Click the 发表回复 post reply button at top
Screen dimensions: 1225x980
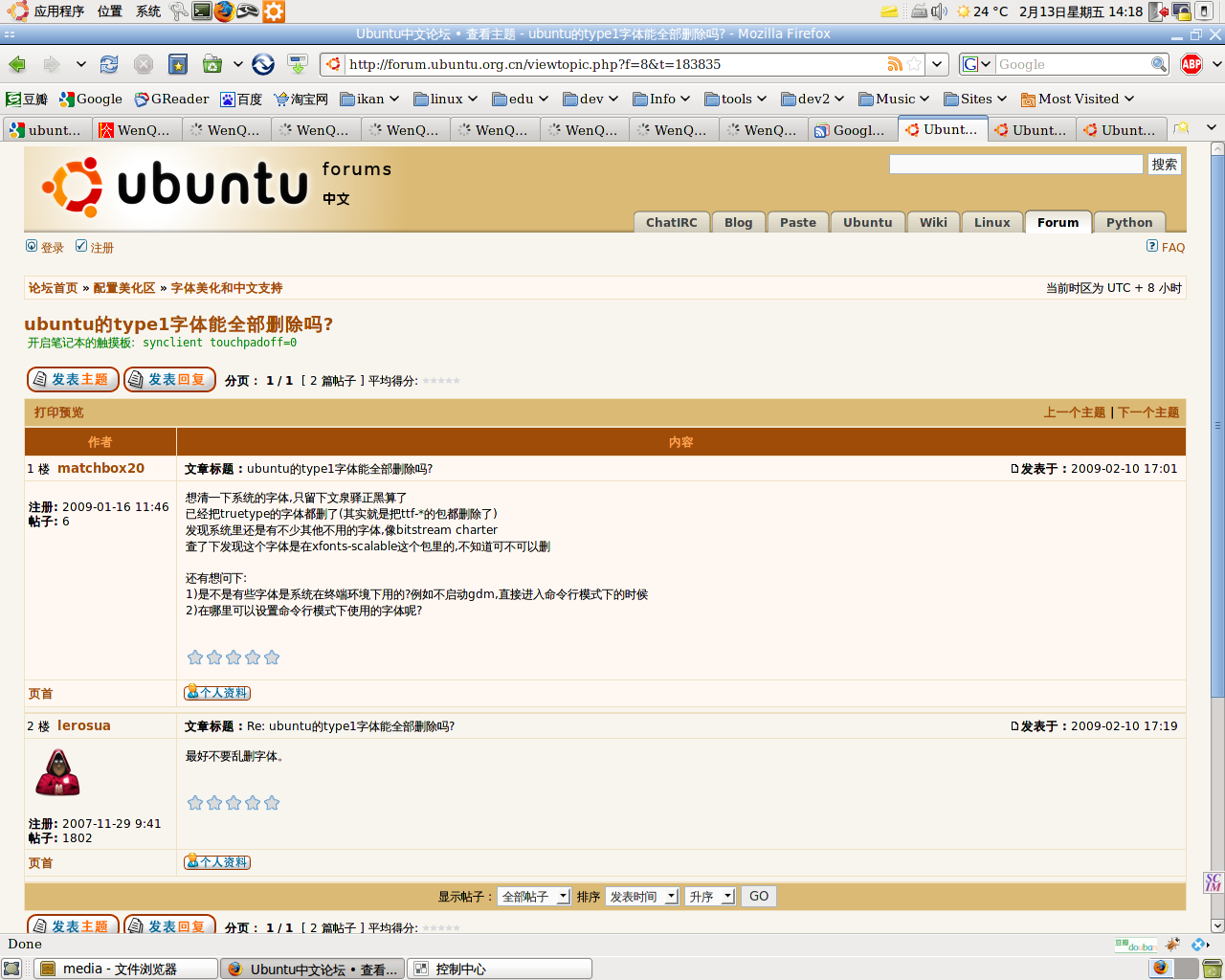tap(169, 380)
